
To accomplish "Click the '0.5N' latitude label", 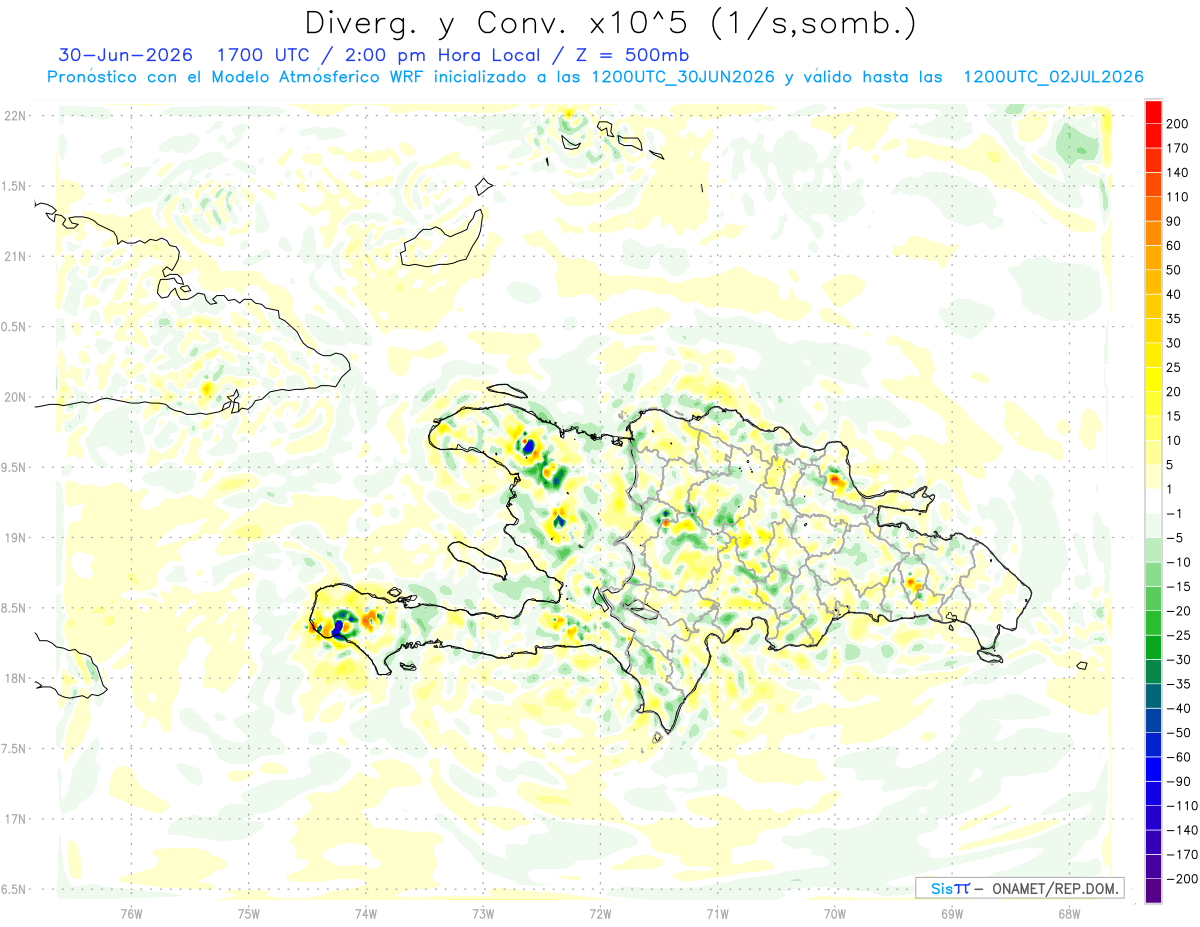I will pos(15,327).
